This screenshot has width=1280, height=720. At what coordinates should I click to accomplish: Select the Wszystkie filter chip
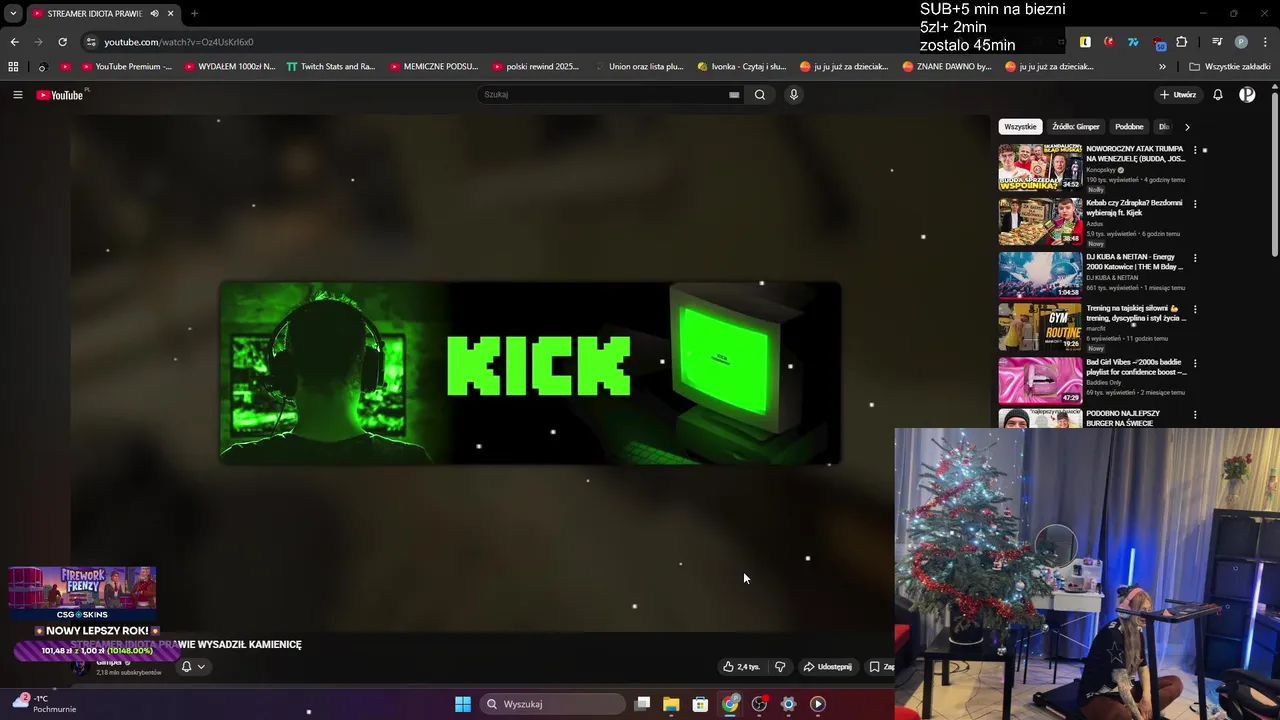(1020, 127)
